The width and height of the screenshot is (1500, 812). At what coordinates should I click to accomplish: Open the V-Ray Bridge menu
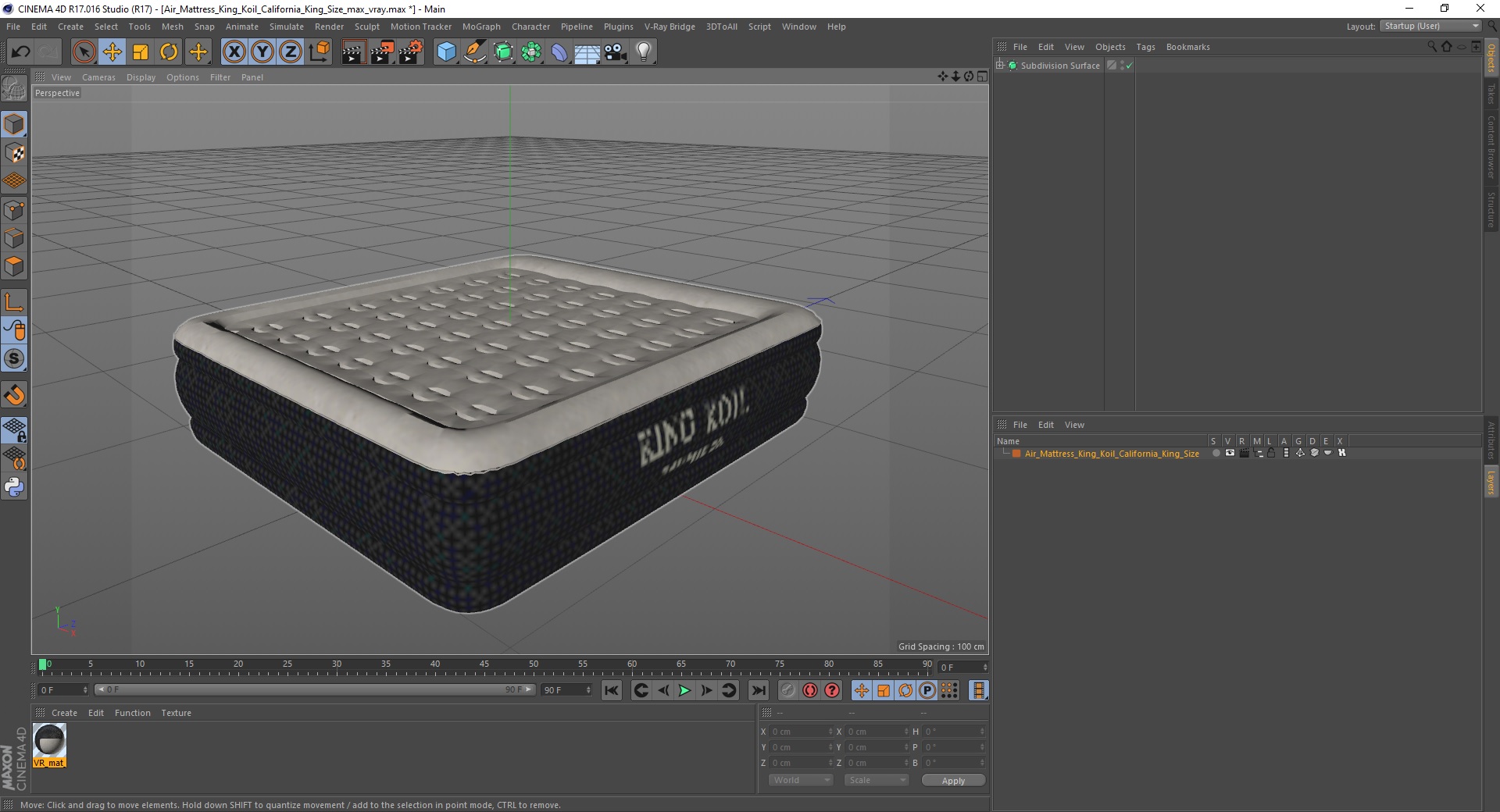coord(670,27)
